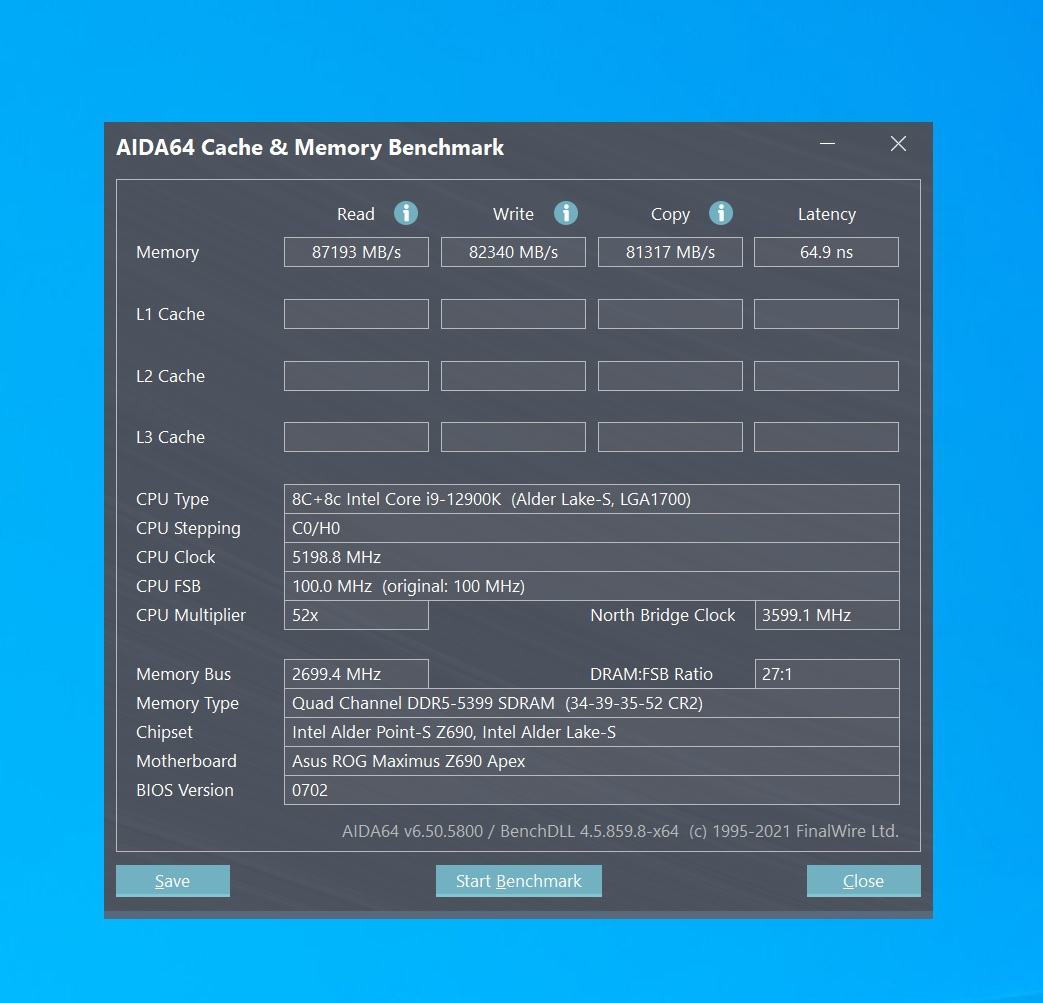Click Memory Type value Quad Channel DDR5-5399
Image resolution: width=1043 pixels, height=1003 pixels.
(592, 703)
